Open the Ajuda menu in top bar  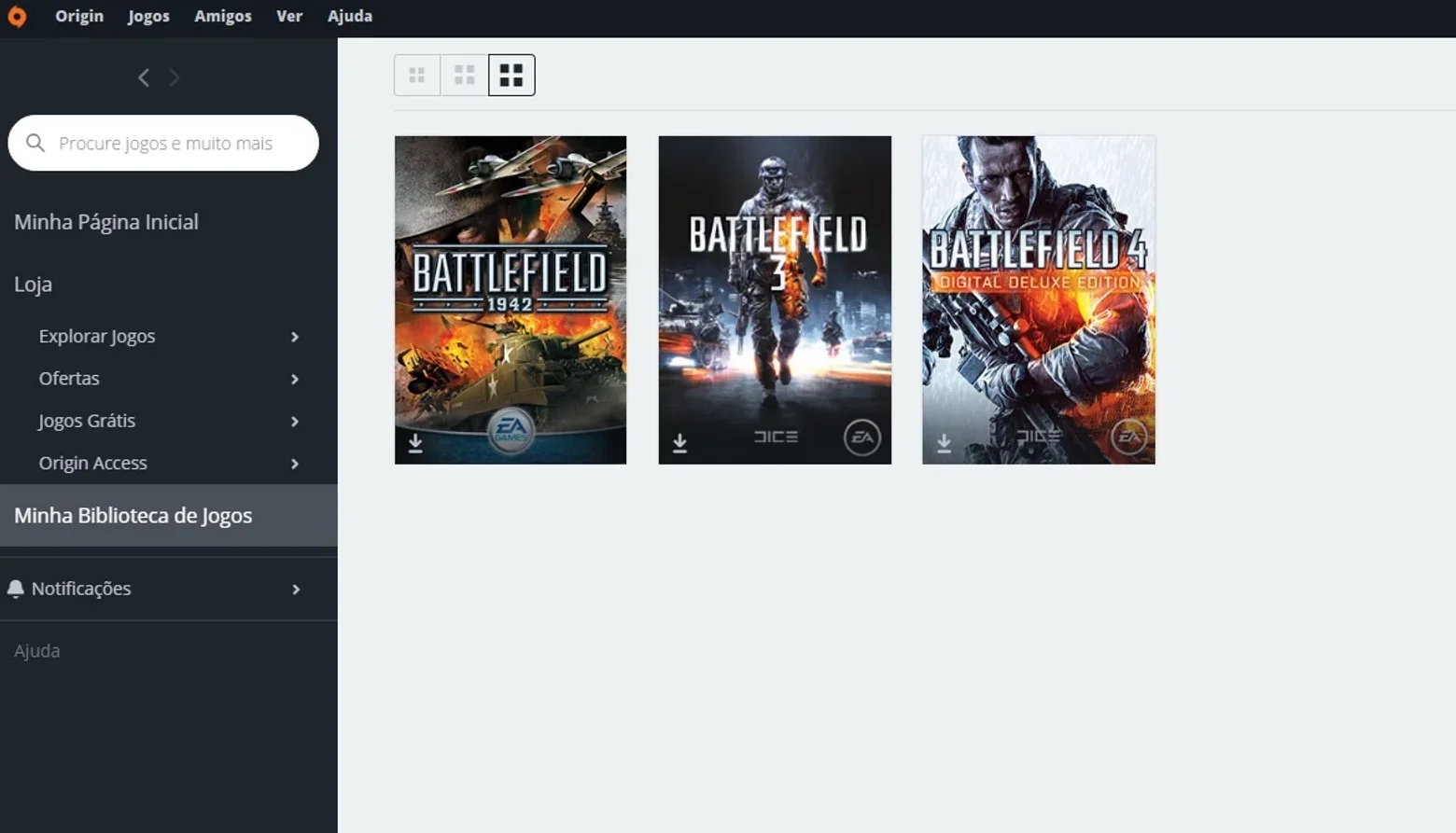[x=350, y=16]
